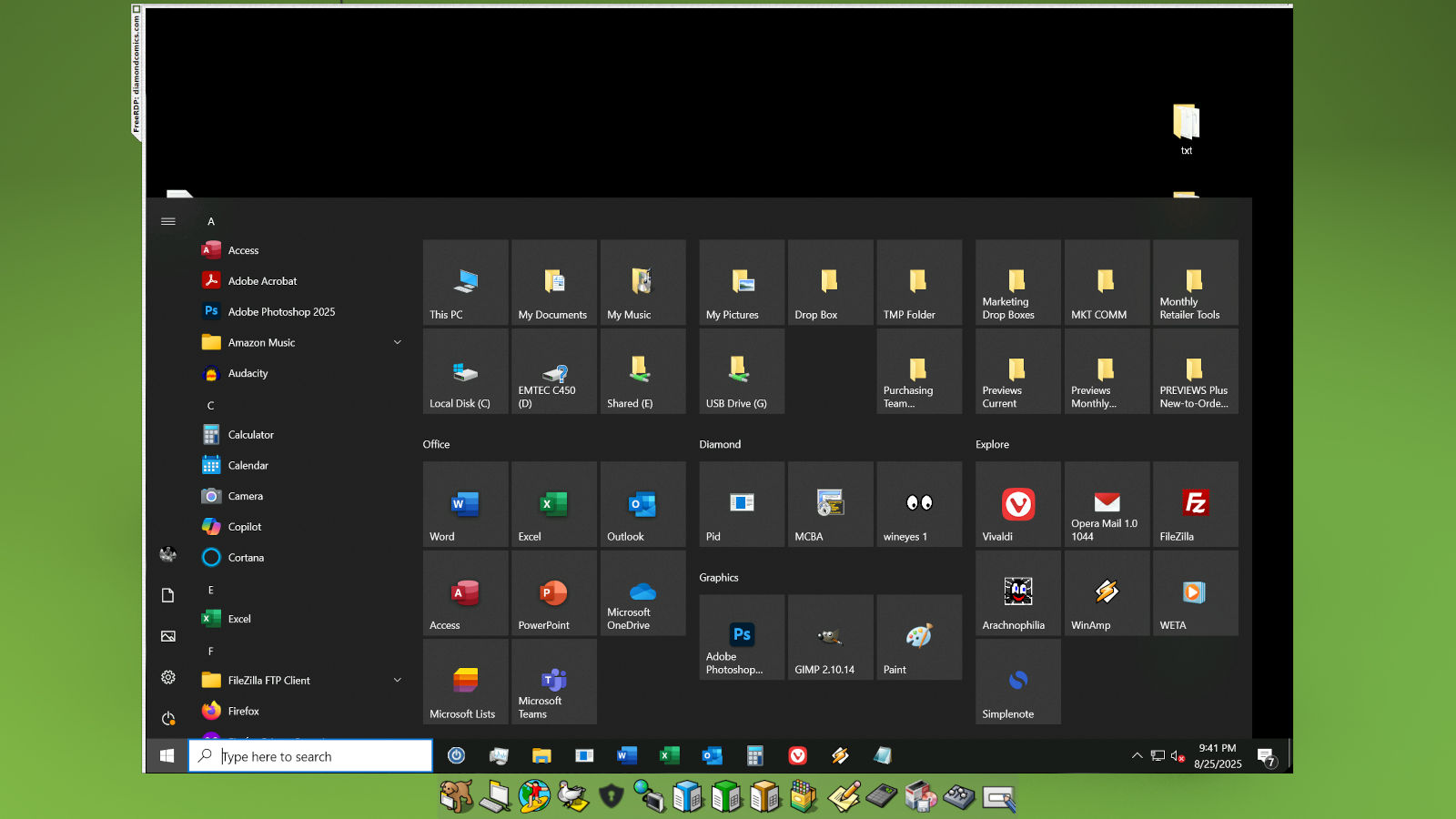Open Adobe Photoshop tile in Graphics

[x=742, y=637]
